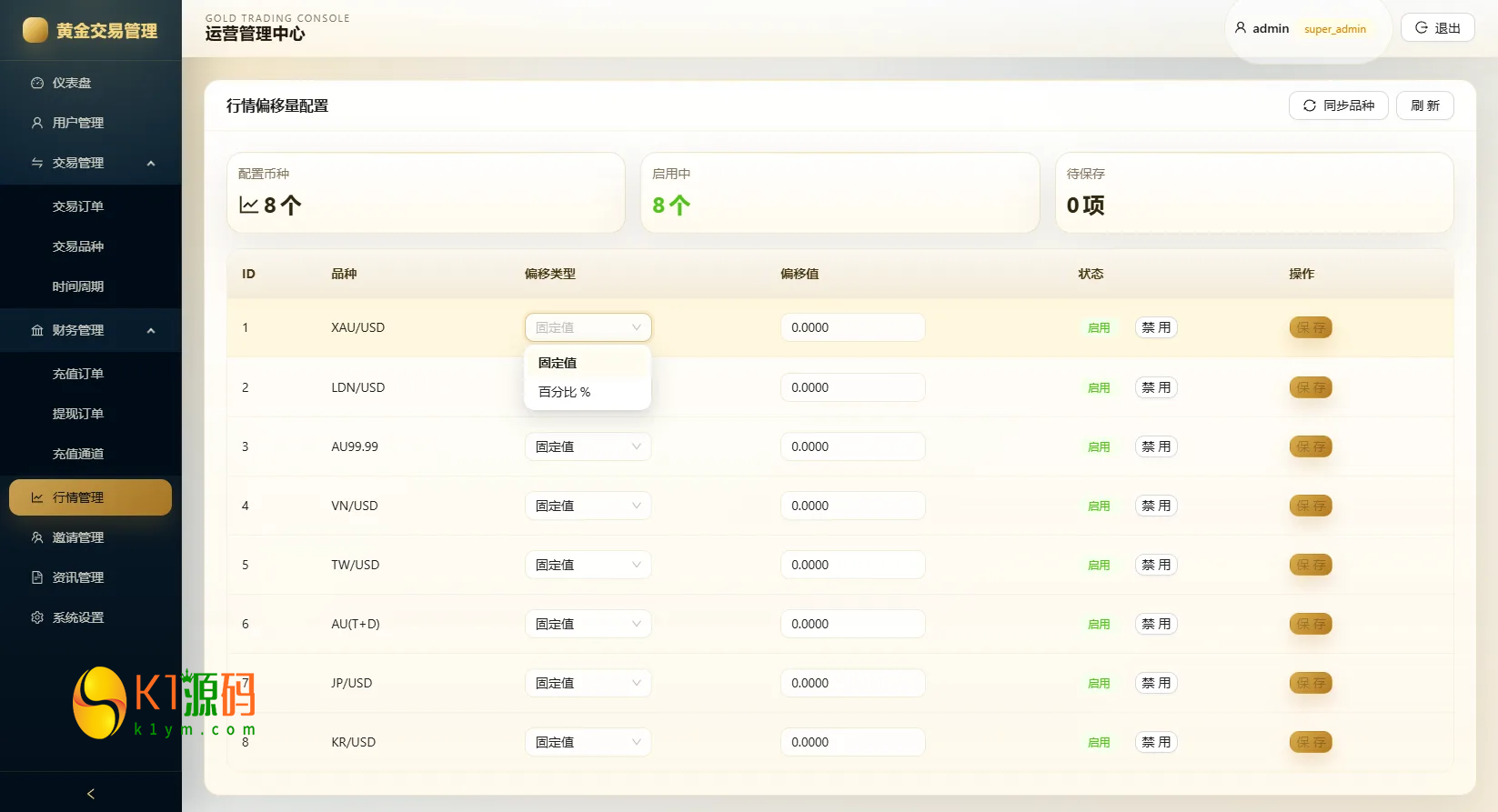Click the 偏移类型 column header
The image size is (1498, 812).
pyautogui.click(x=550, y=274)
